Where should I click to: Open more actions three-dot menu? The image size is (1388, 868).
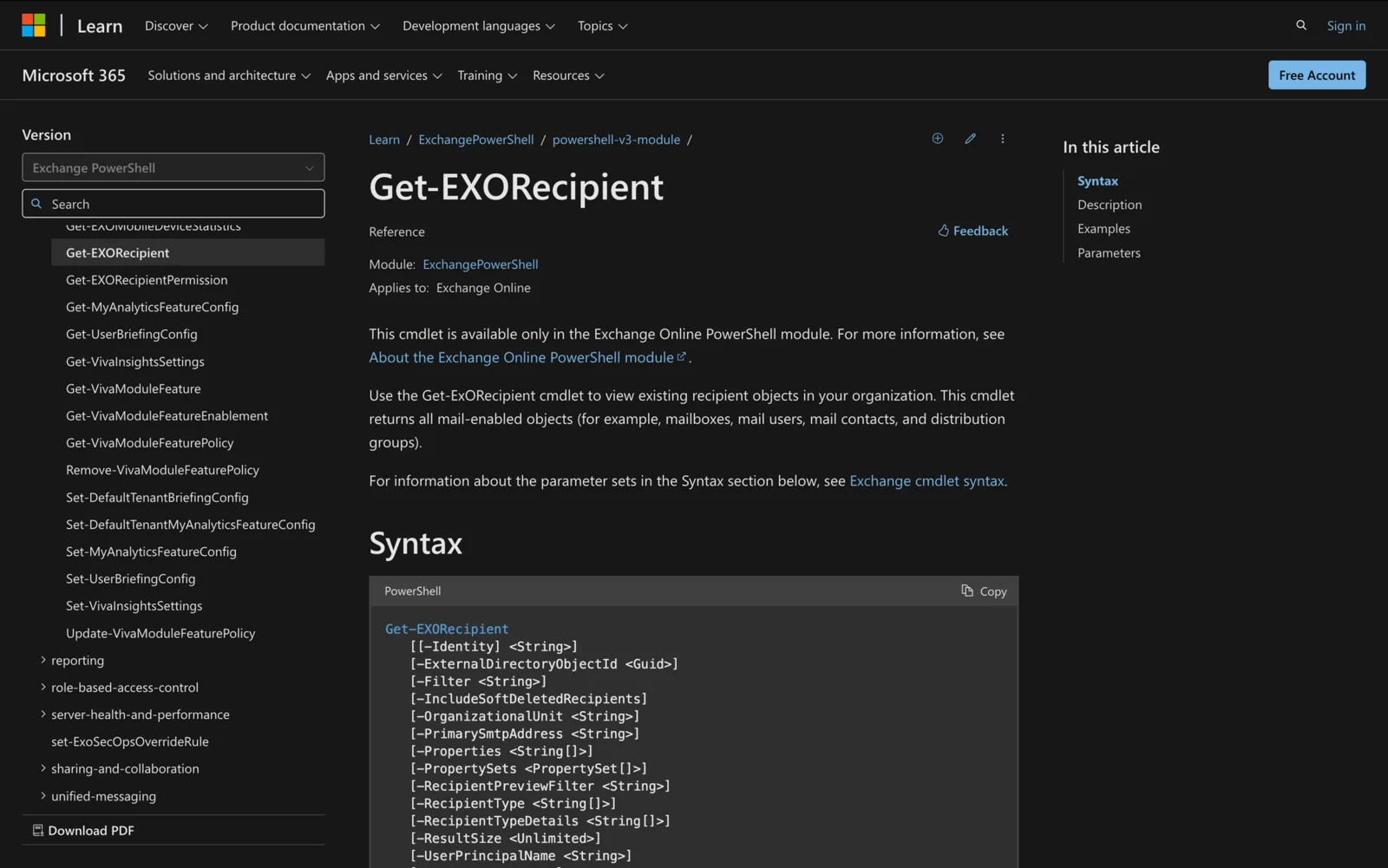coord(1003,139)
